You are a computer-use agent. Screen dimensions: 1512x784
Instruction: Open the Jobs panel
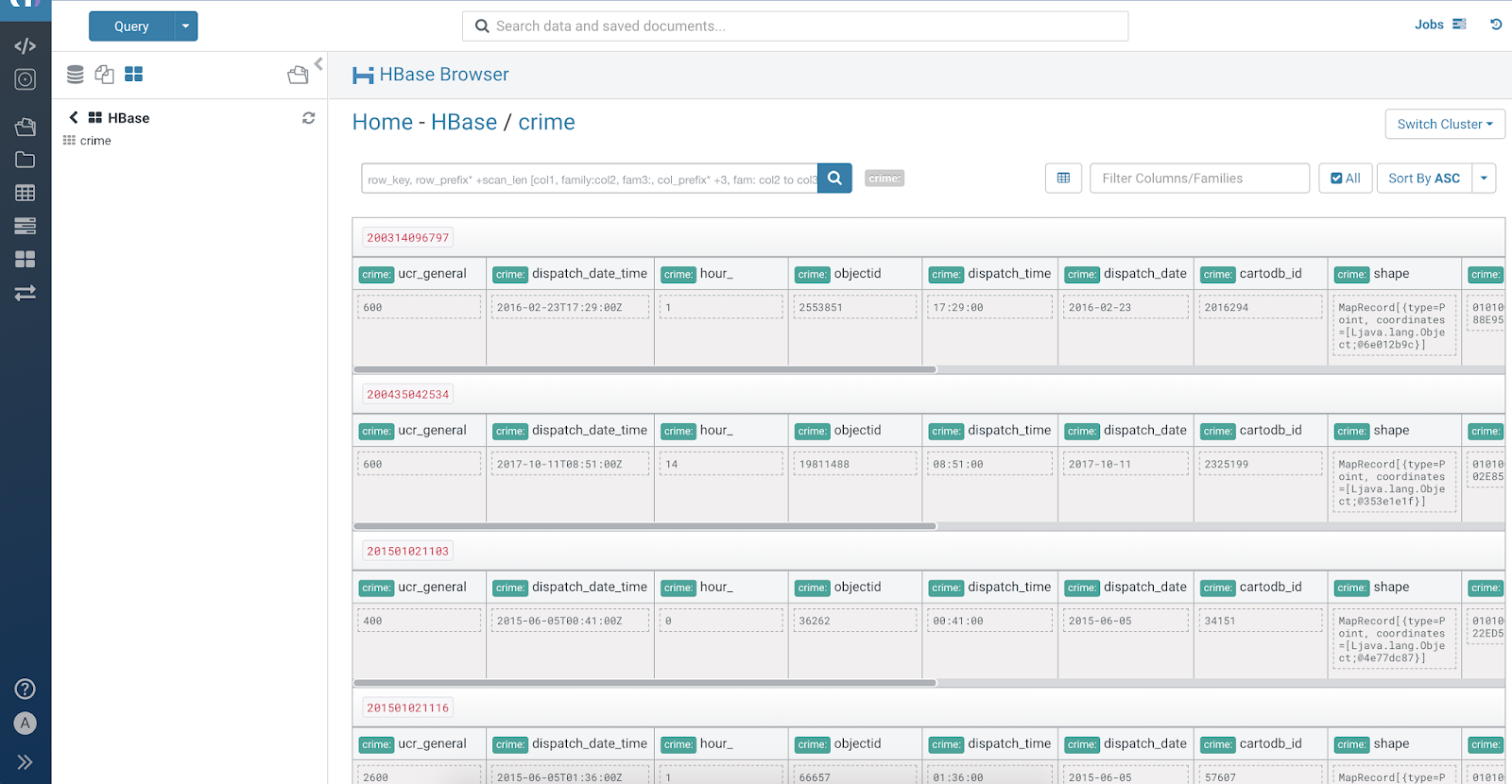(x=1440, y=25)
